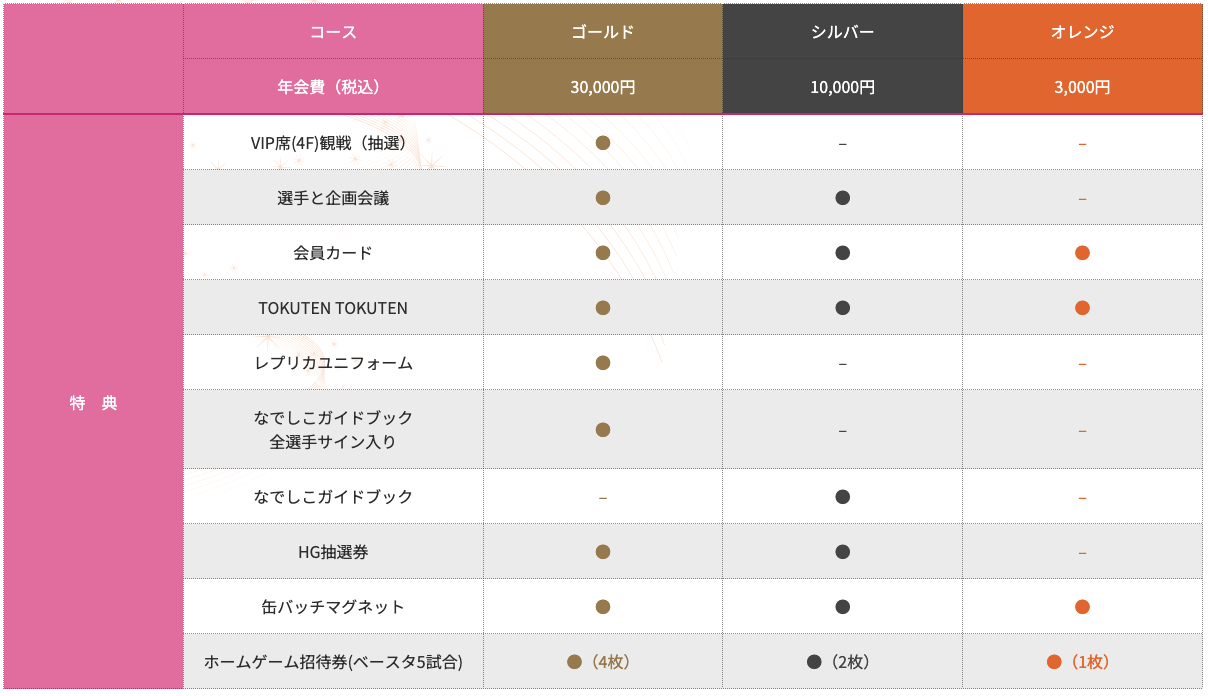
Task: Select the ゴールド course header
Action: pyautogui.click(x=603, y=32)
